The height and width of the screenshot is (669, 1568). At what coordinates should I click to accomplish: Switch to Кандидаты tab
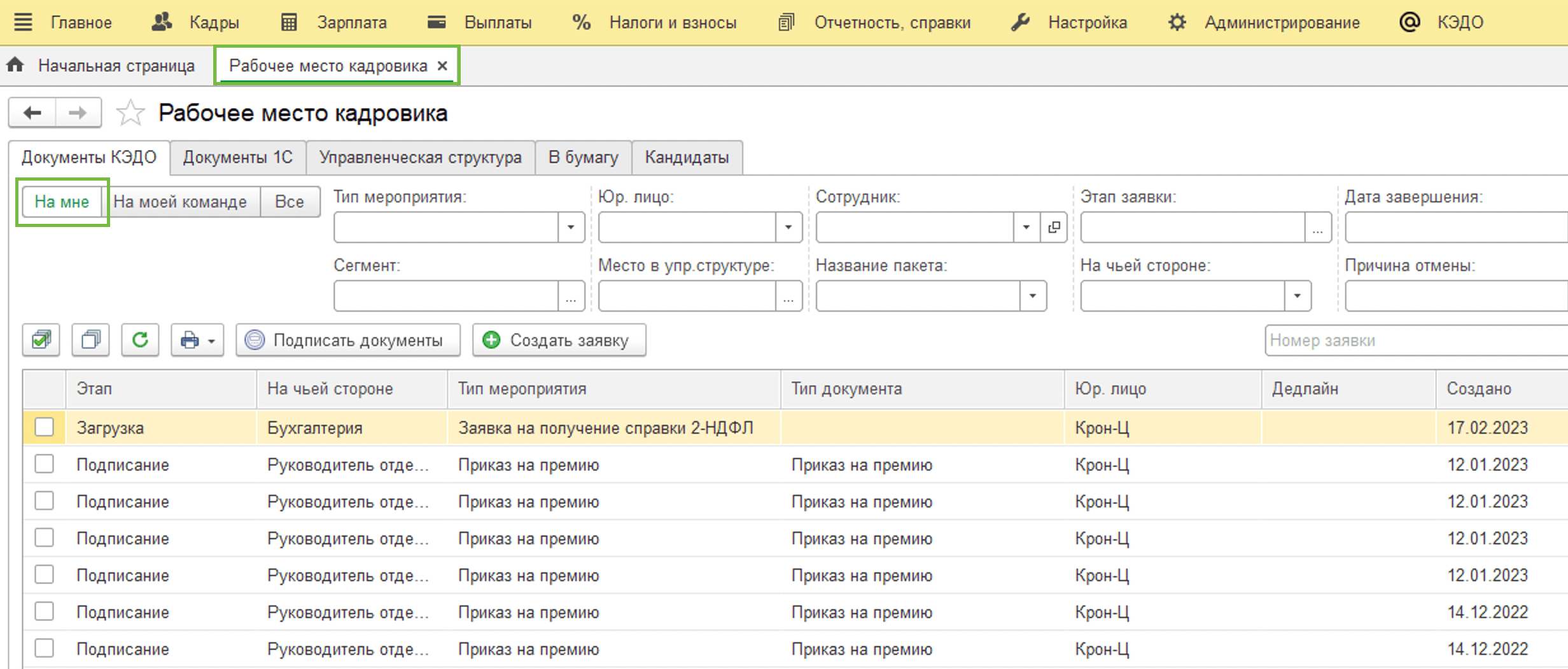[687, 157]
